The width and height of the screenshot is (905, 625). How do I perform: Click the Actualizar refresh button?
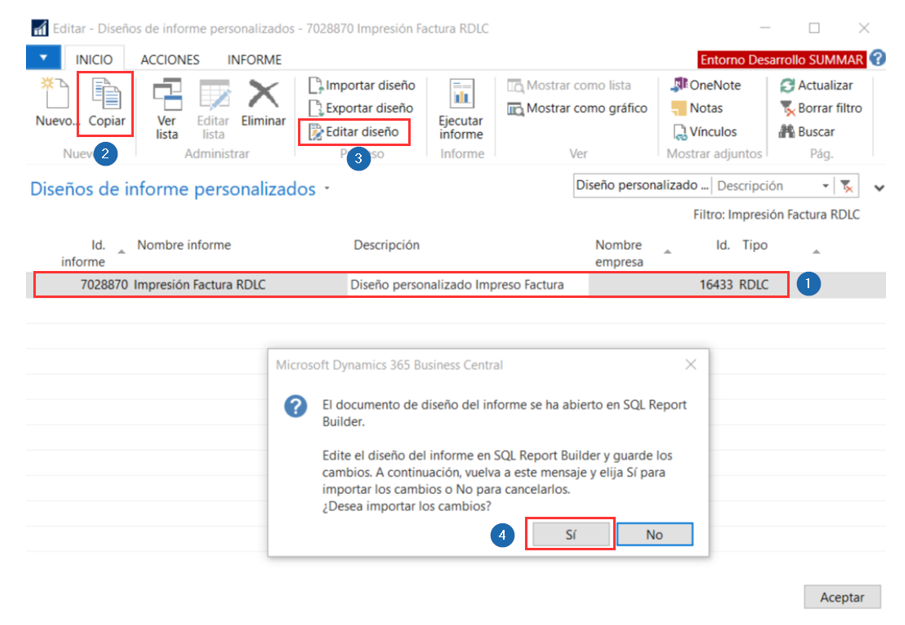point(816,85)
